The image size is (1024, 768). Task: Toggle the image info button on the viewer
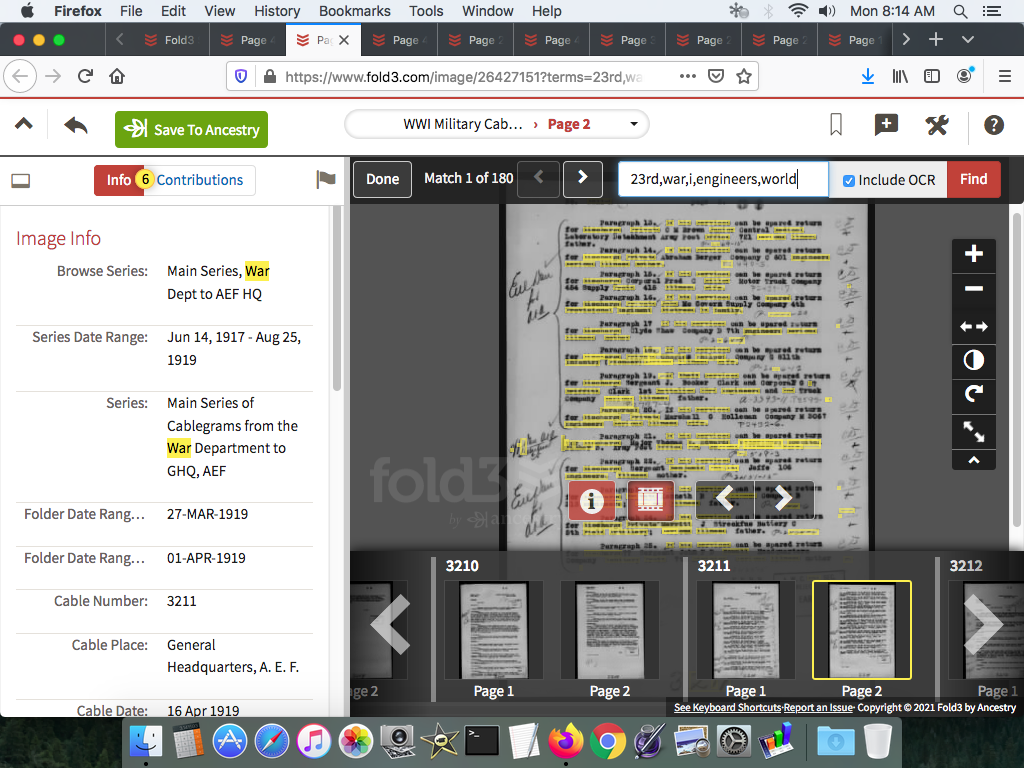click(591, 500)
